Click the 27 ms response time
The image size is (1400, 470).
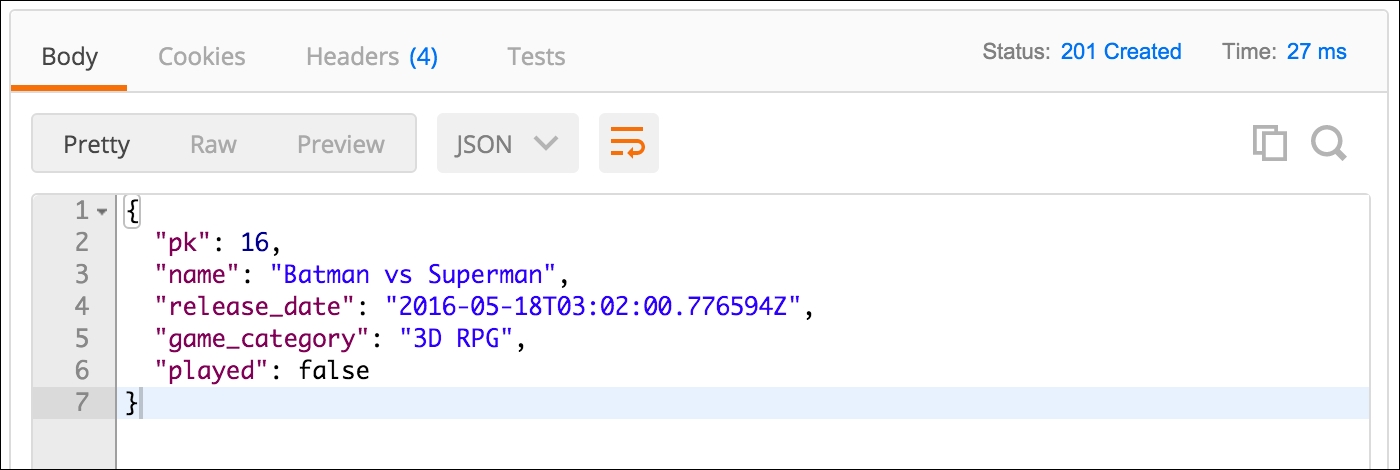click(x=1316, y=52)
